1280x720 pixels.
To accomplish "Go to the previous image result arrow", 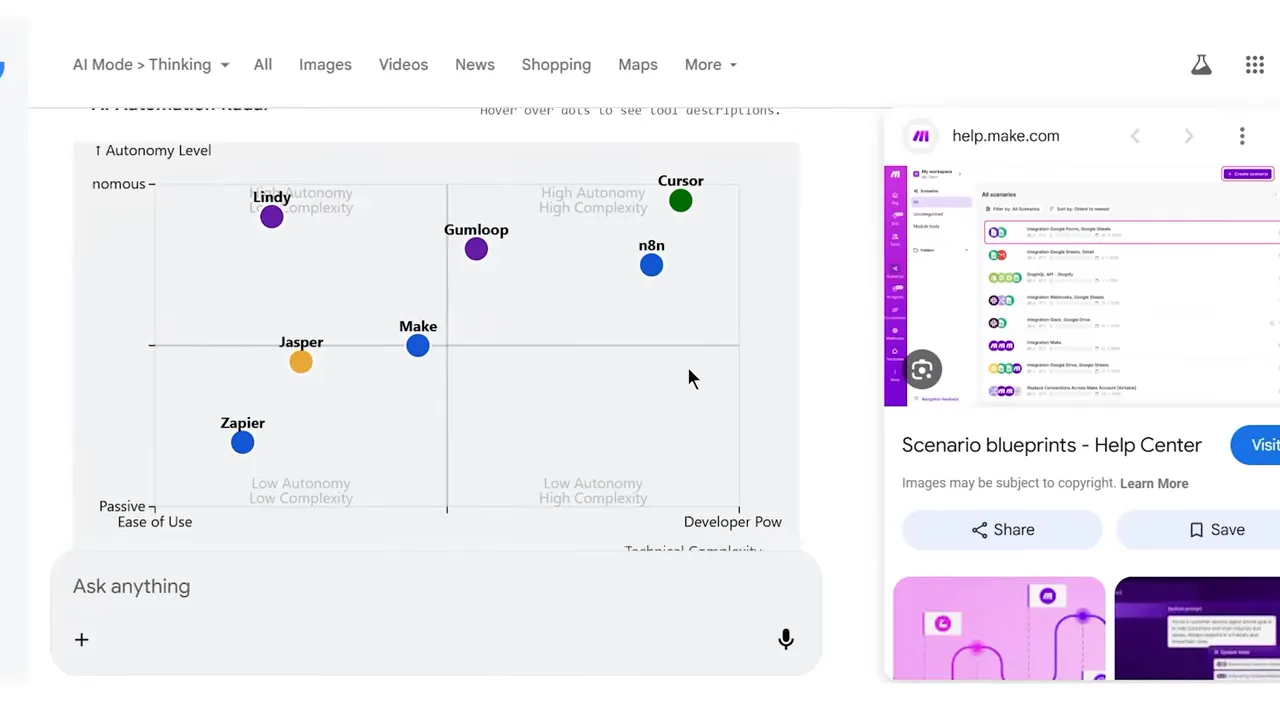I will tap(1135, 136).
